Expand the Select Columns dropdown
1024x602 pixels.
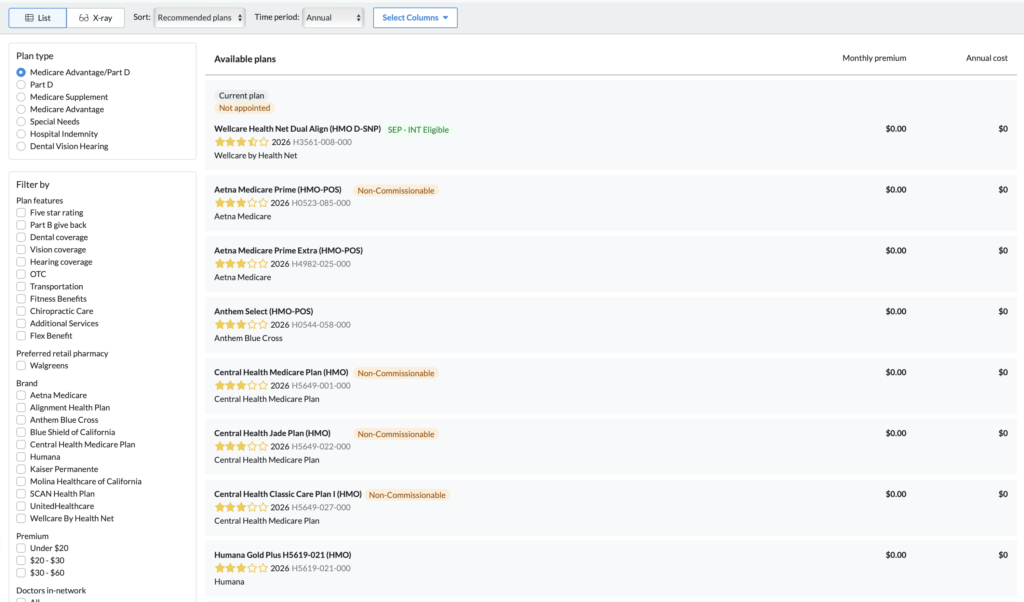tap(415, 18)
